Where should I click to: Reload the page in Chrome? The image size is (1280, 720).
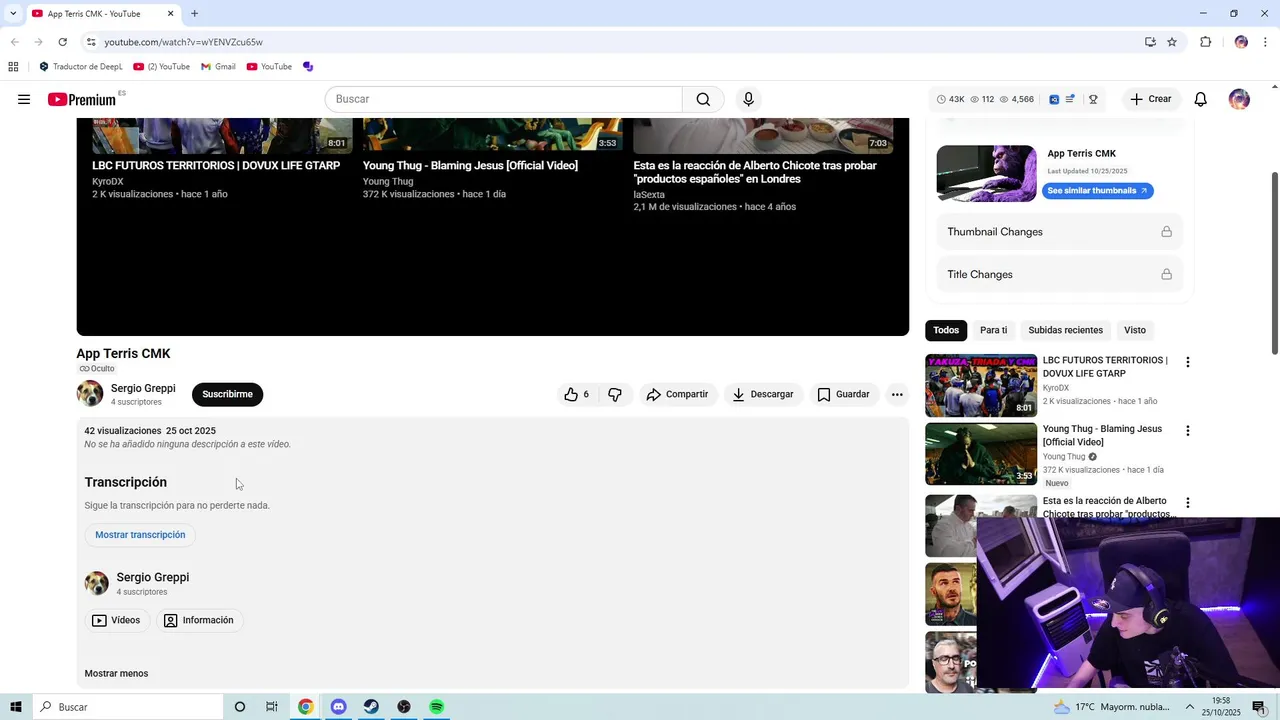click(62, 42)
